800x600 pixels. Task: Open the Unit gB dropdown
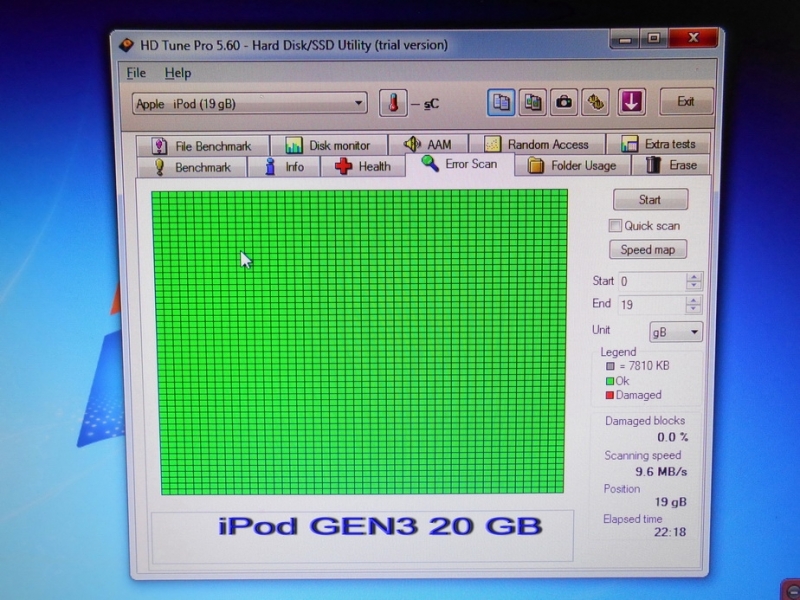[x=676, y=332]
